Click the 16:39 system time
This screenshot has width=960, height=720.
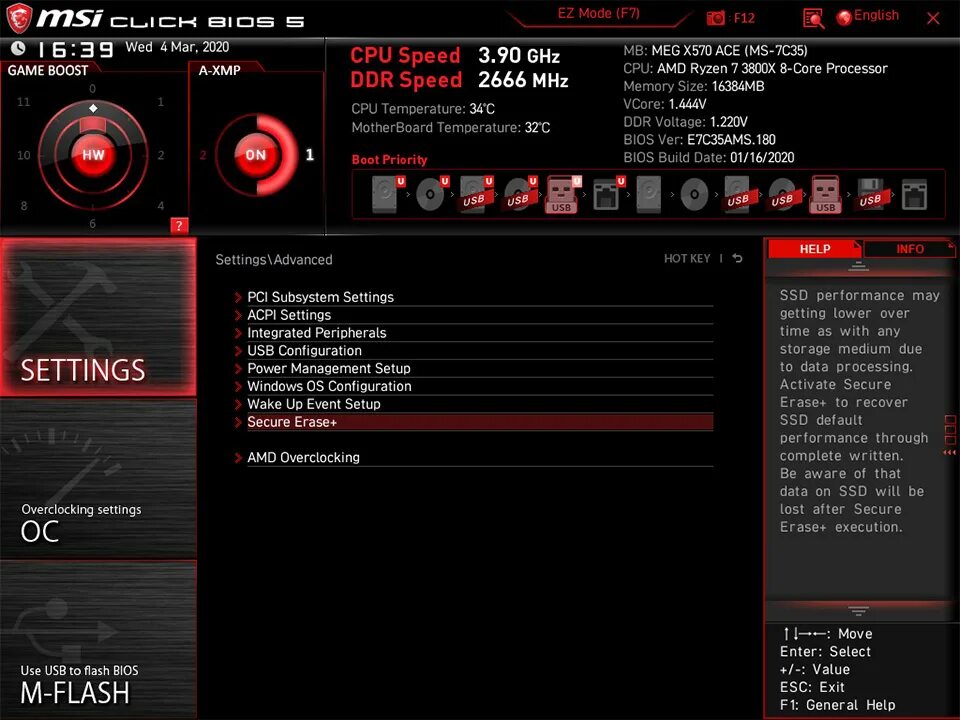pos(75,49)
